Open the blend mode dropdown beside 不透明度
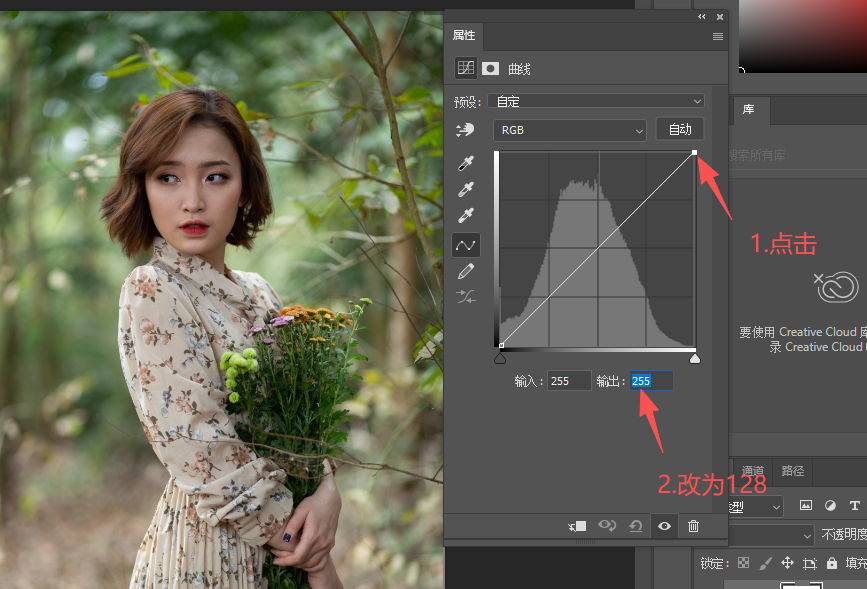The width and height of the screenshot is (867, 589). point(771,535)
